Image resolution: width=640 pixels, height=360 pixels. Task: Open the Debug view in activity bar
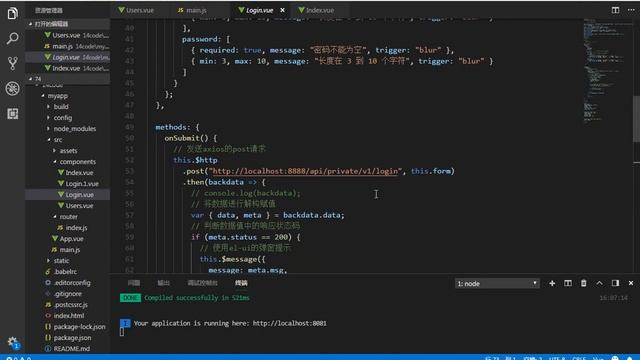coord(12,88)
